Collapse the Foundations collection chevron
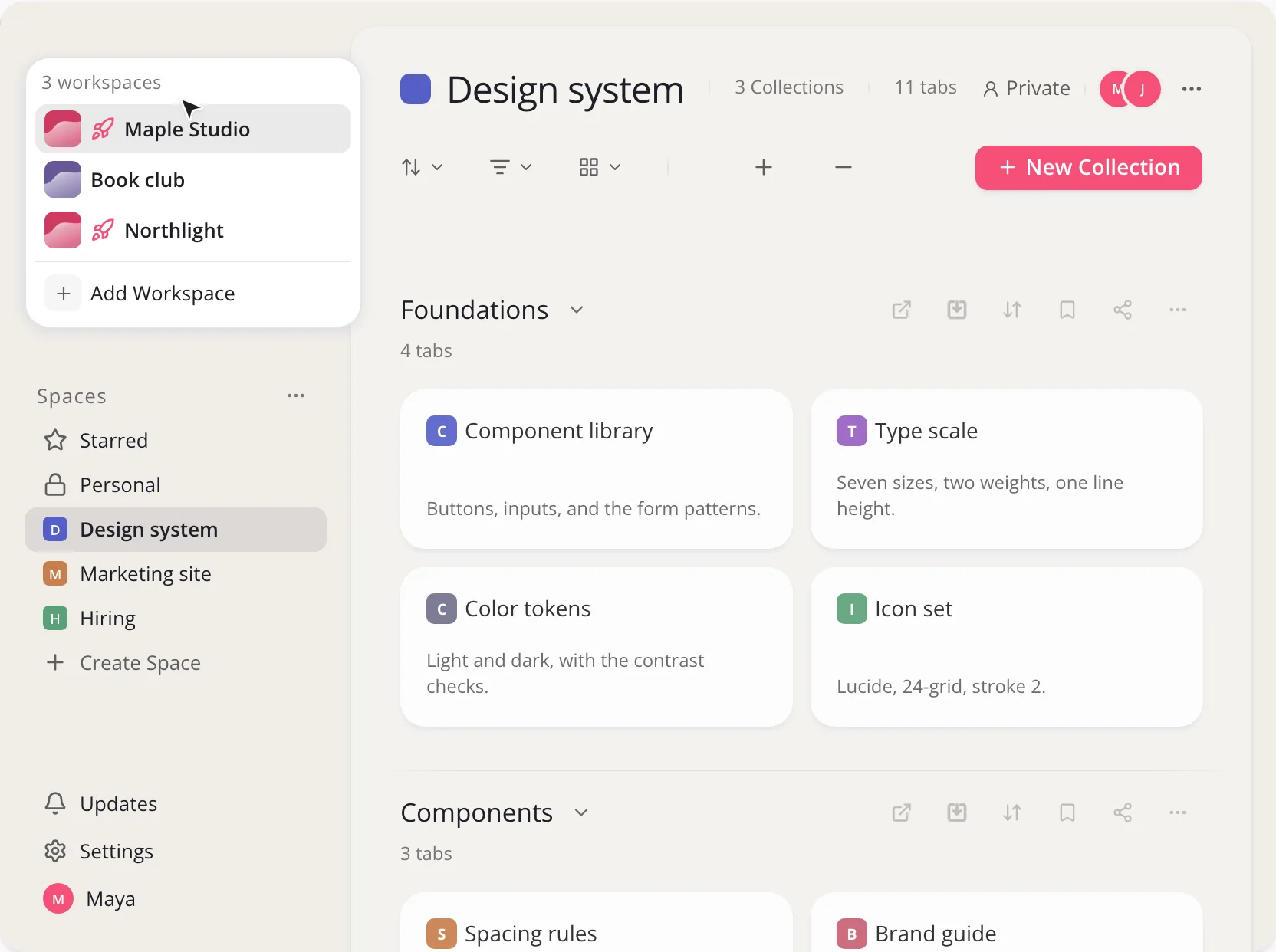The height and width of the screenshot is (952, 1276). click(x=577, y=310)
